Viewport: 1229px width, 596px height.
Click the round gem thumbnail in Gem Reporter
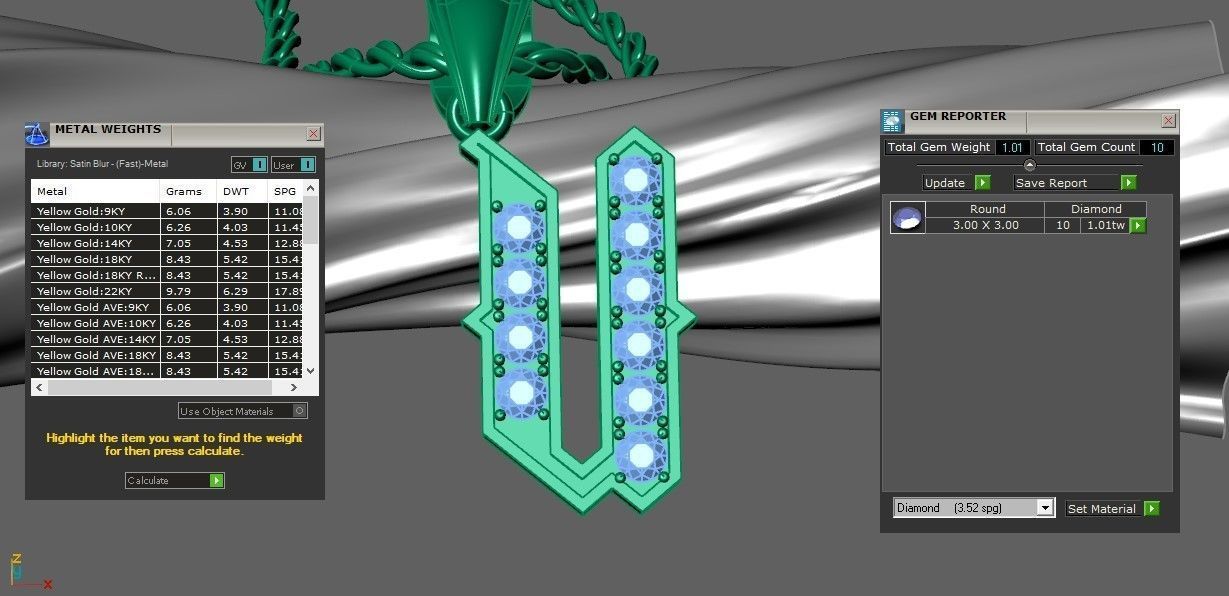908,218
